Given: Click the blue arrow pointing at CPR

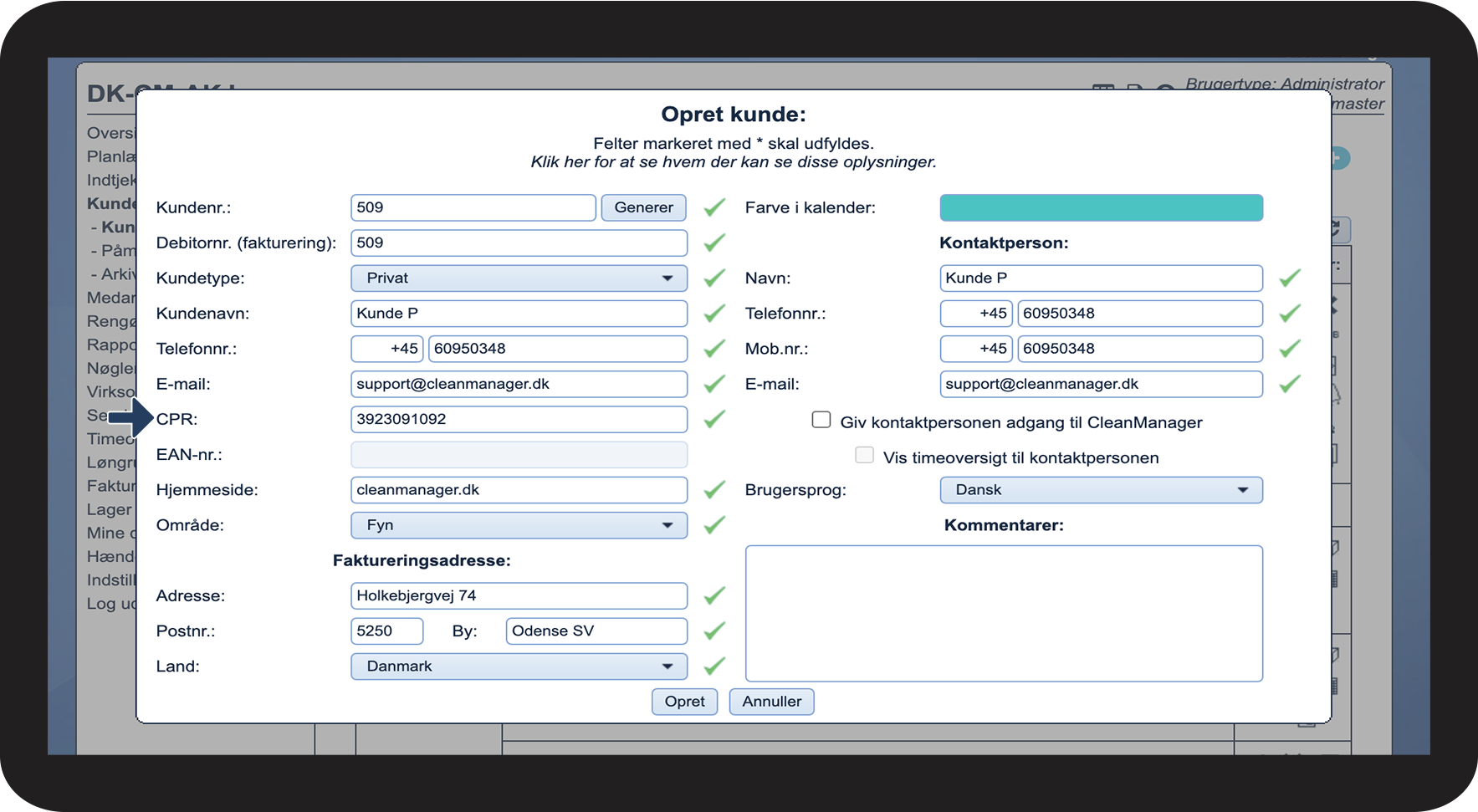Looking at the screenshot, I should coord(130,418).
